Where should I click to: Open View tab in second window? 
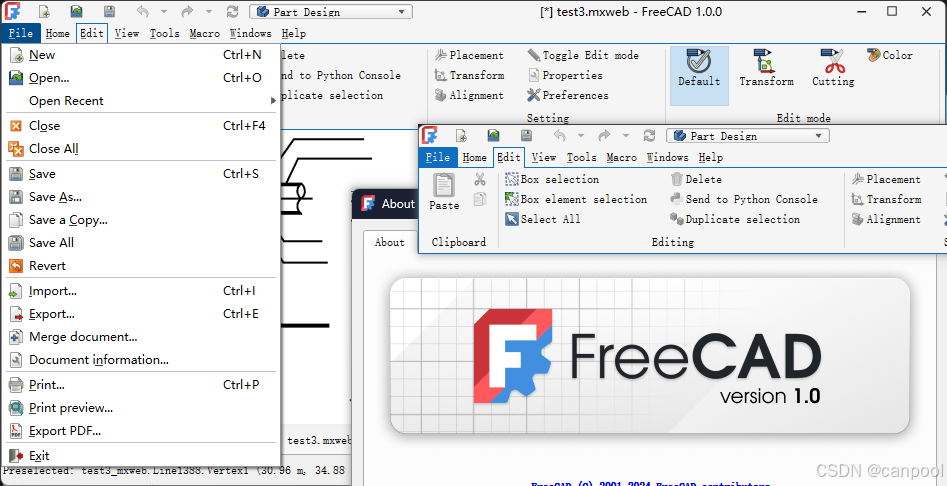(x=544, y=158)
